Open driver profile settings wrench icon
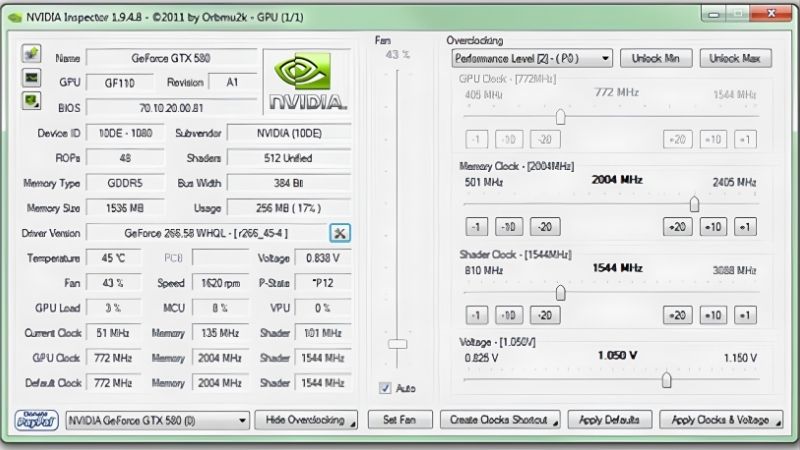This screenshot has height=450, width=800. (x=340, y=233)
